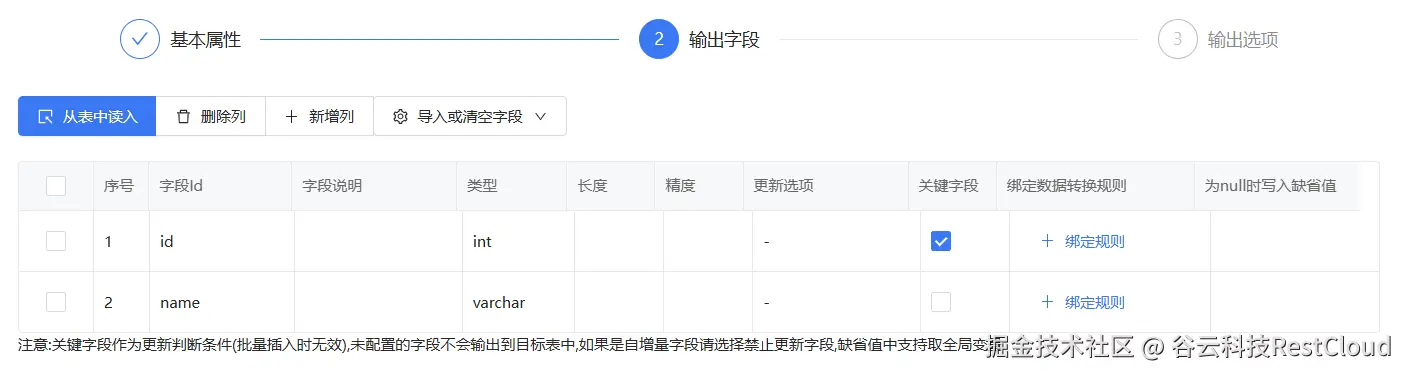Viewport: 1406px width, 374px height.
Task: Tick the select-all checkbox in table header
Action: tap(56, 186)
